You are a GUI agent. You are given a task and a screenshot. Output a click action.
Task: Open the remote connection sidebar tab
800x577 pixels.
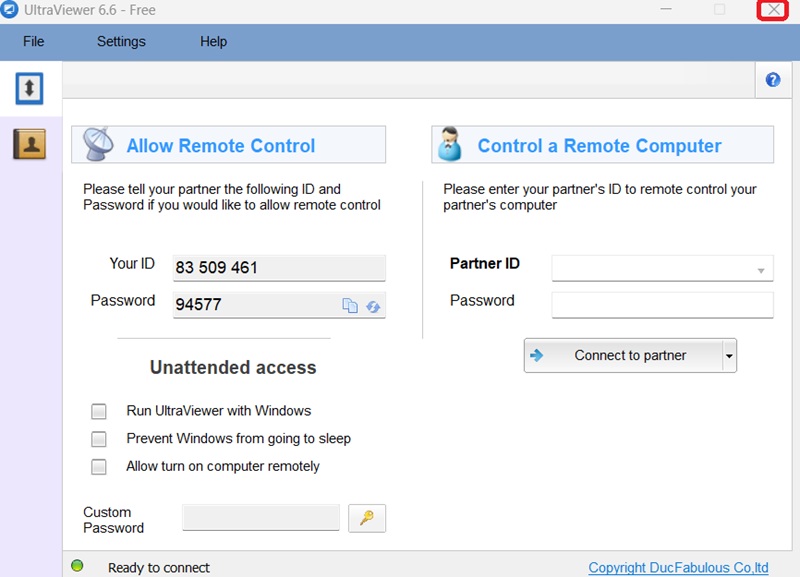(30, 89)
